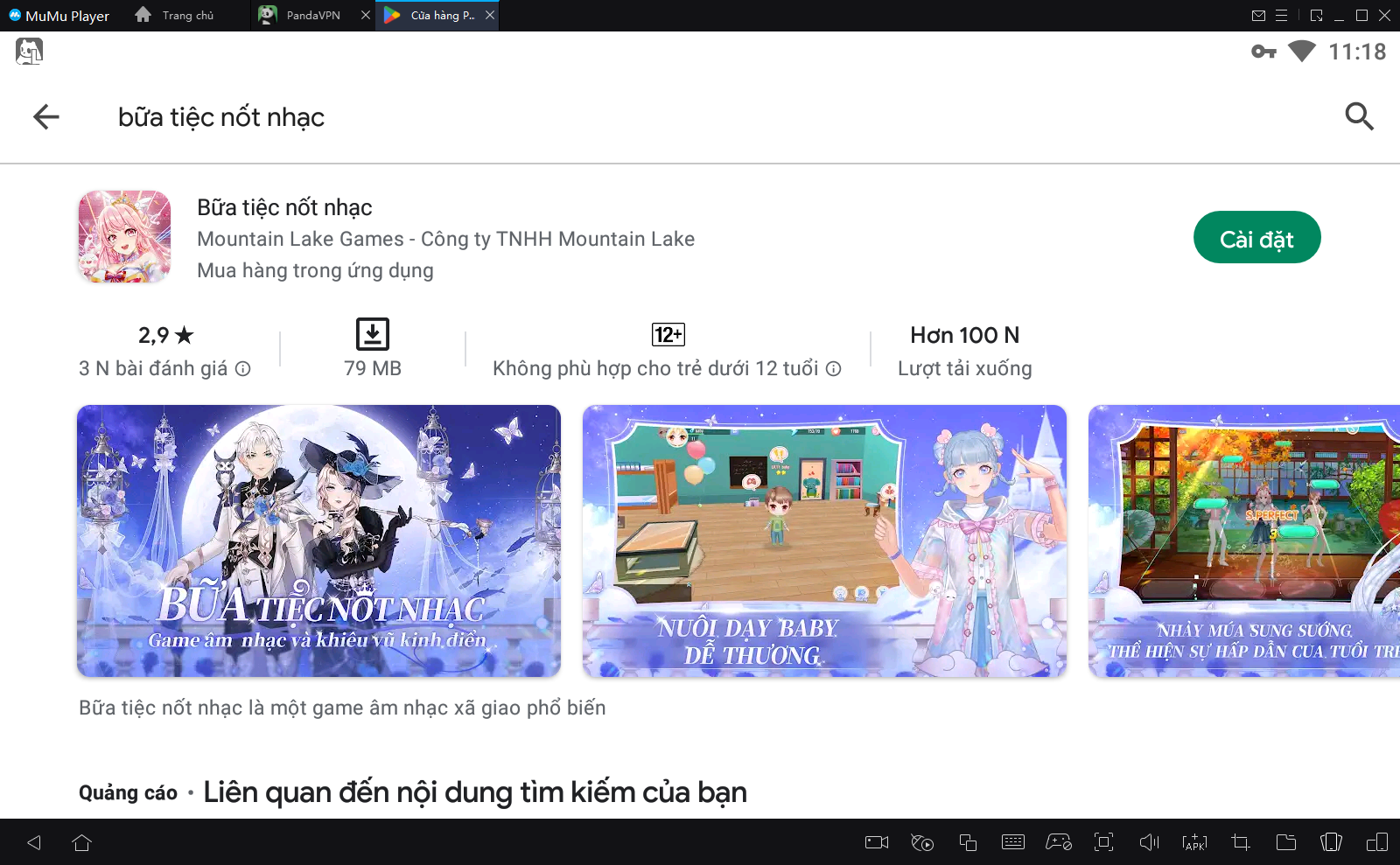Screen dimensions: 1400x865
Task: Click the install APK icon
Action: [x=1194, y=842]
